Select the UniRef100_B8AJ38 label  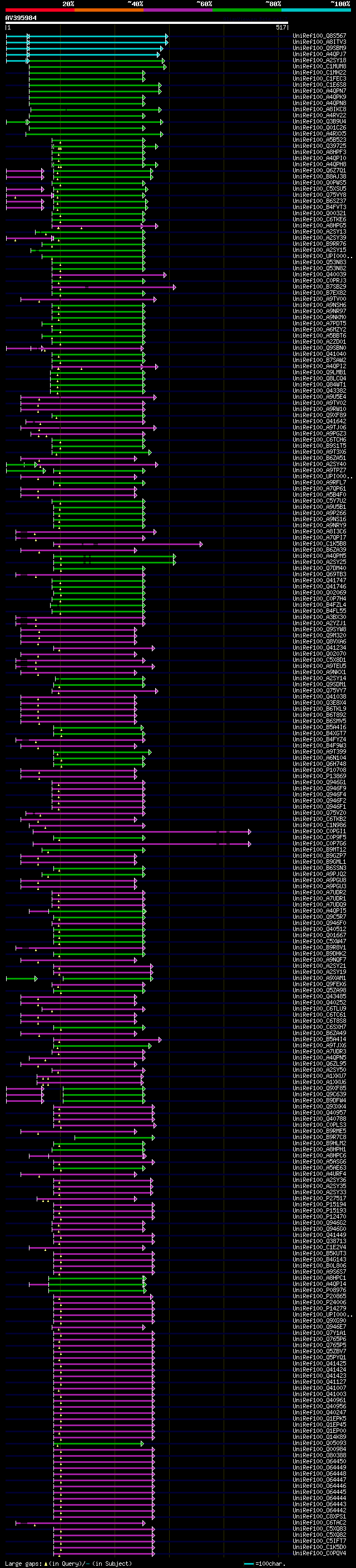click(x=319, y=176)
